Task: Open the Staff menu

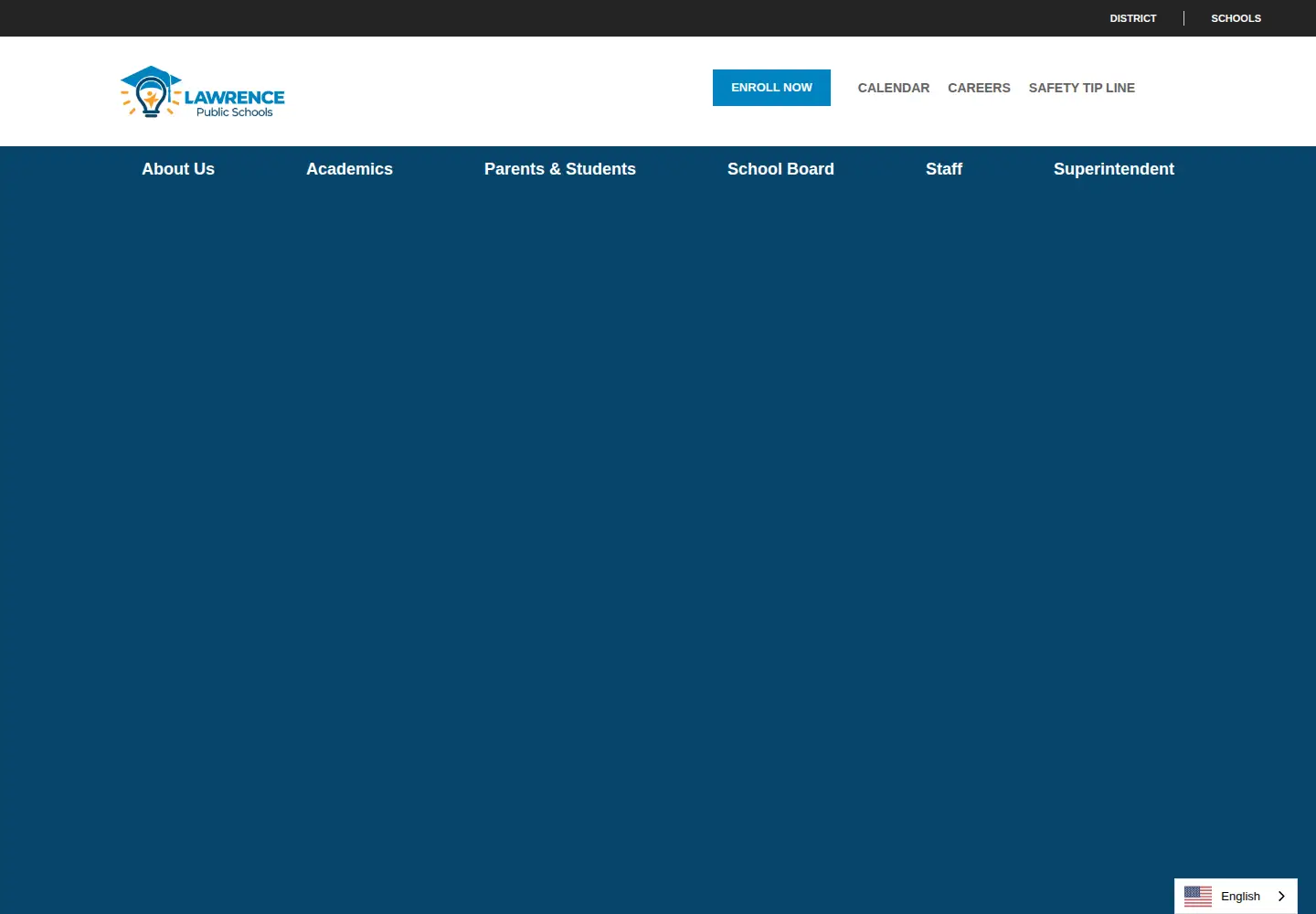Action: click(944, 169)
